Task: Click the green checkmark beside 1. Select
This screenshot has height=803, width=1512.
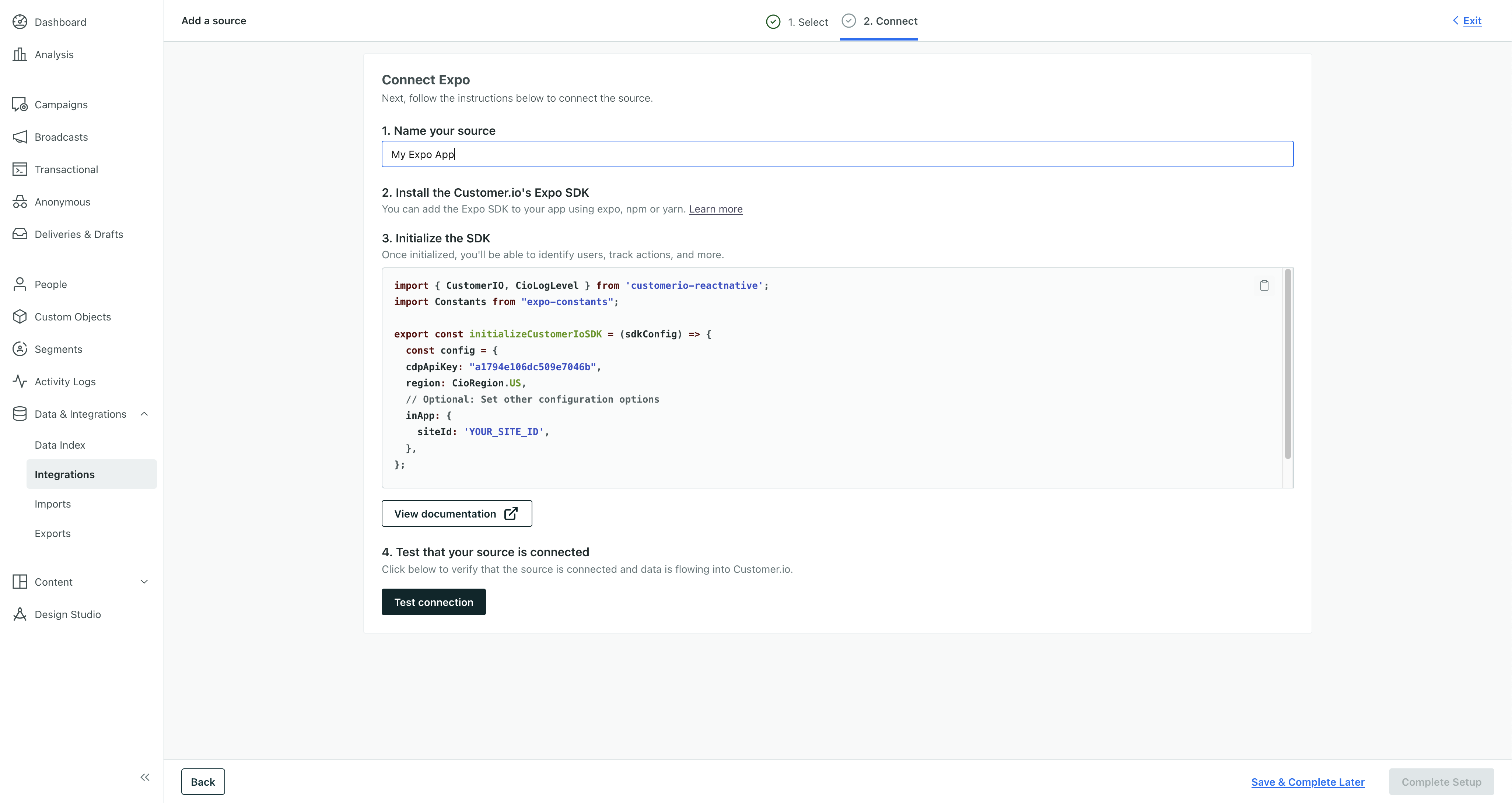Action: coord(773,22)
